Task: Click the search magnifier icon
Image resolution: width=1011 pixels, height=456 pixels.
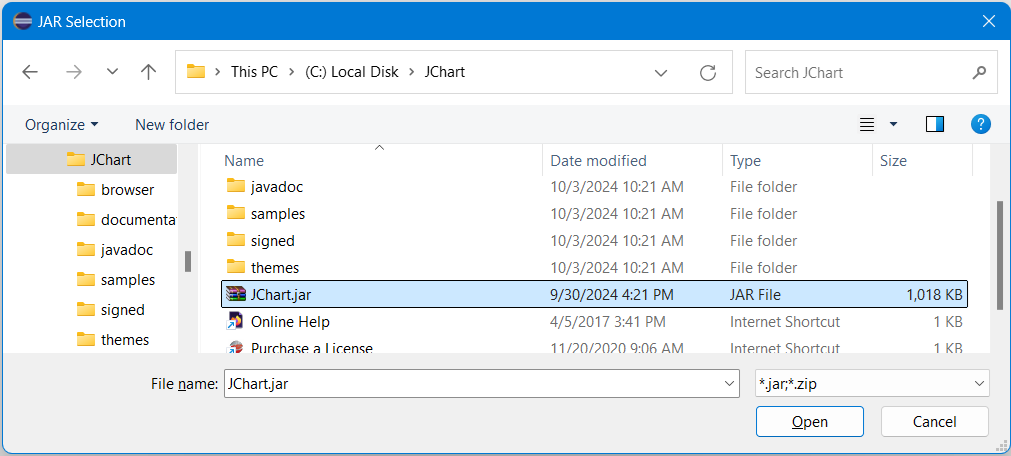Action: click(x=979, y=72)
